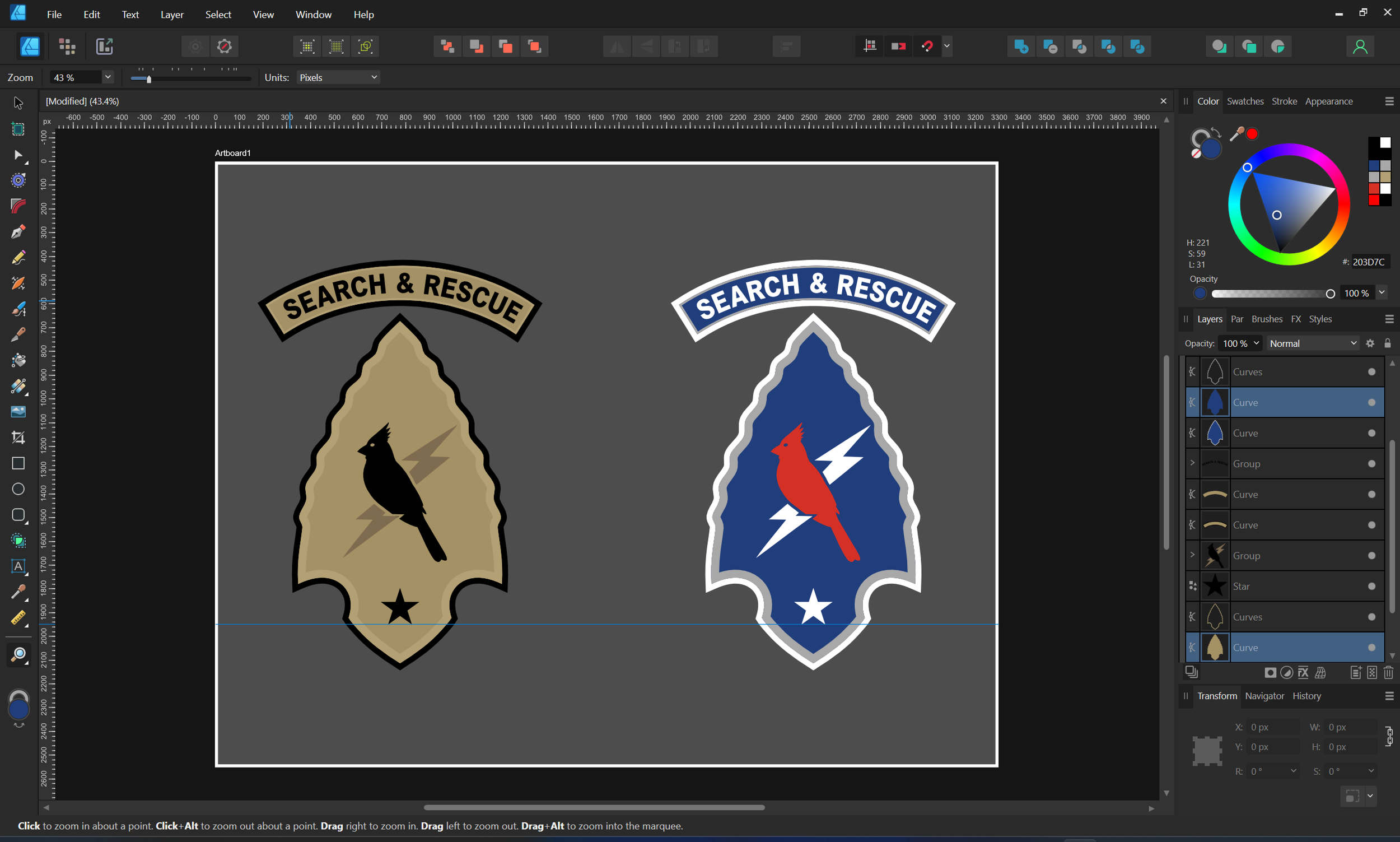The height and width of the screenshot is (842, 1400).
Task: Open the Zoom percentage dropdown
Action: click(108, 77)
